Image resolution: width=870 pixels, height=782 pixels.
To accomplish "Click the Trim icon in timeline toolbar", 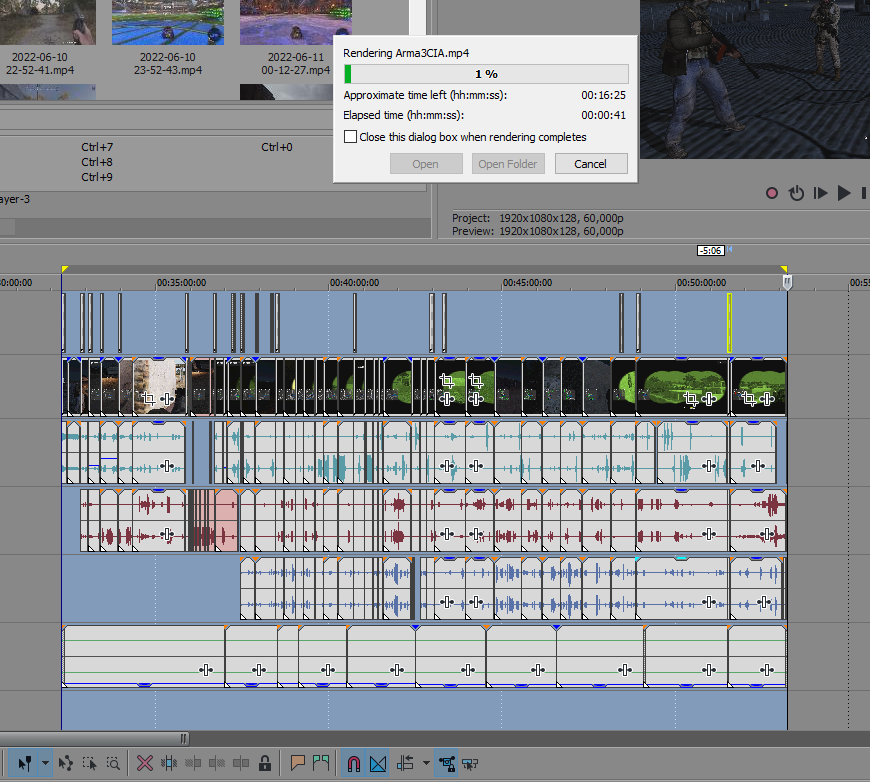I will pos(169,764).
